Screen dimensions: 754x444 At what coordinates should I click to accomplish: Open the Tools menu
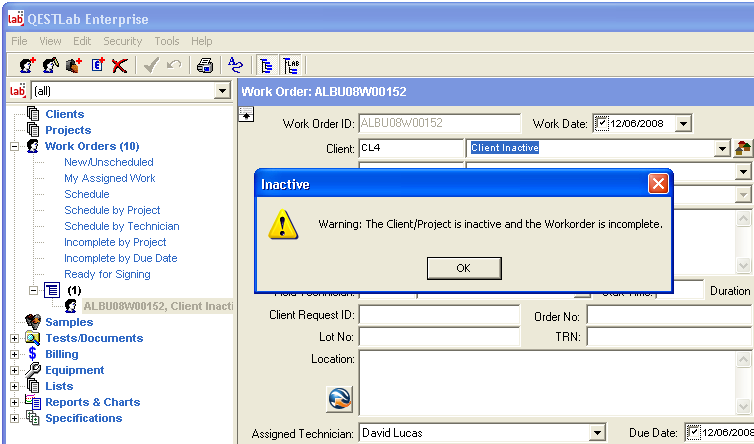pos(167,41)
